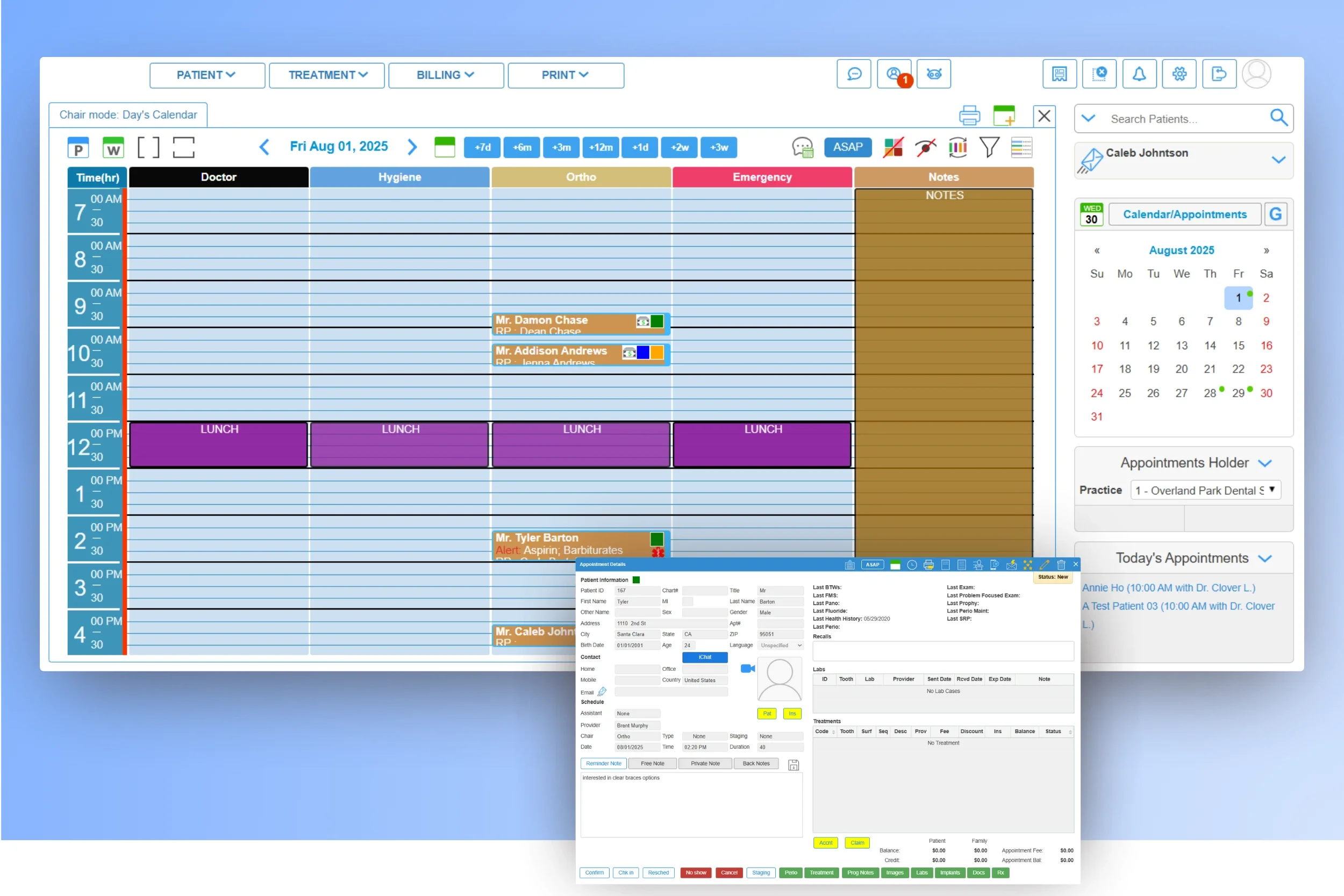Click the weekly view W icon
This screenshot has width=1344, height=896.
113,148
